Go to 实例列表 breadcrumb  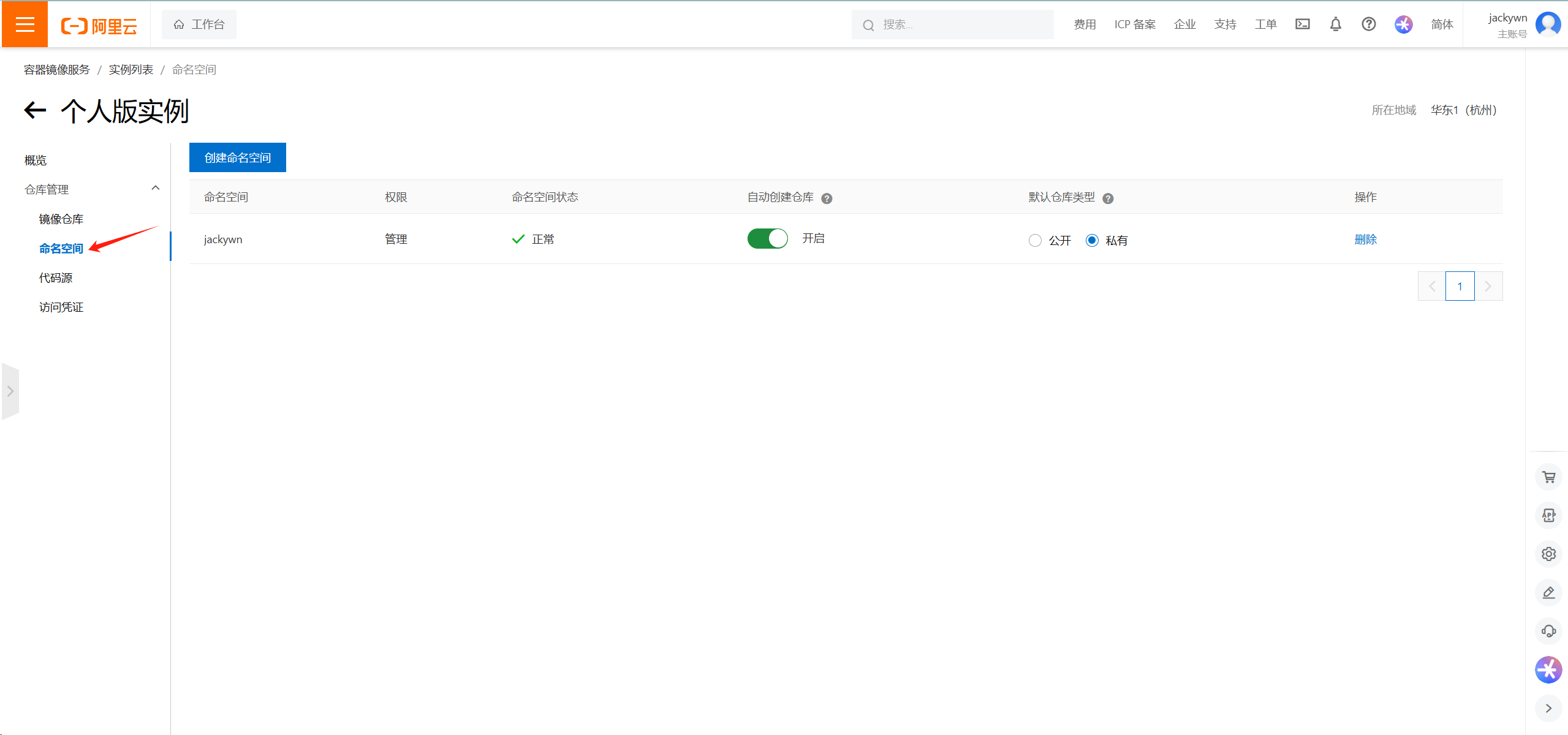[x=131, y=70]
